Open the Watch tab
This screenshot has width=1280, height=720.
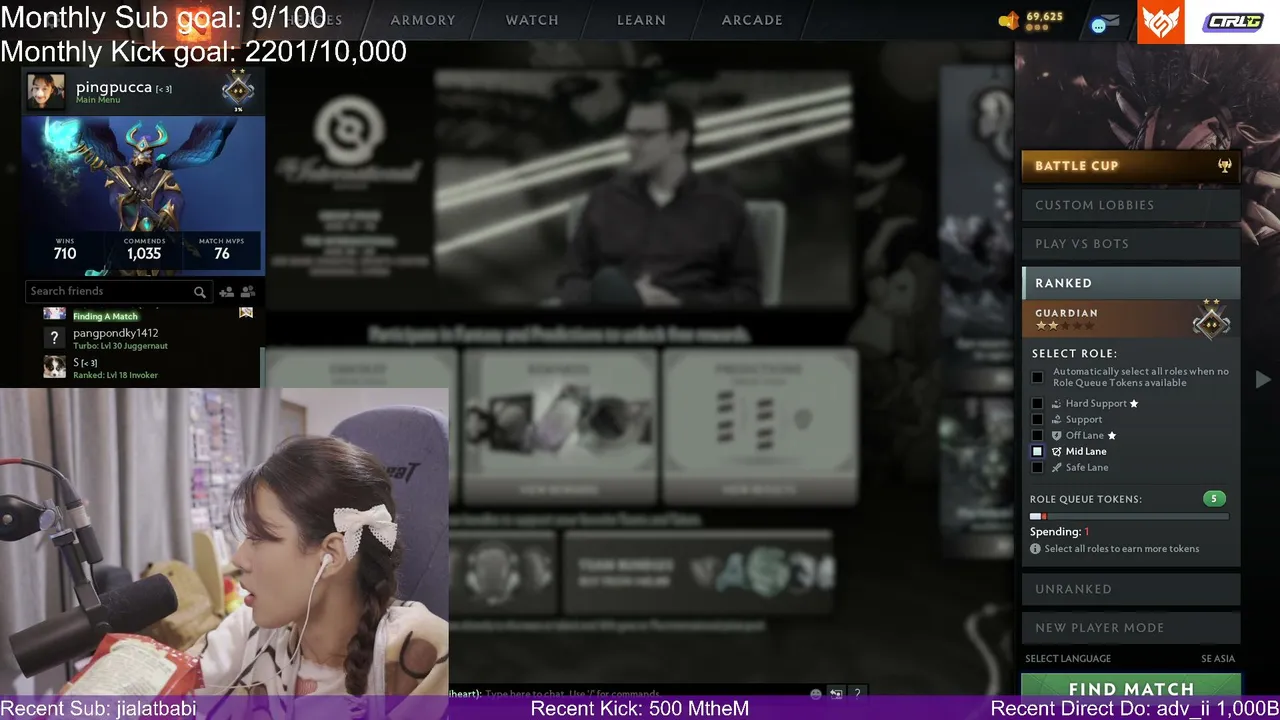(532, 20)
